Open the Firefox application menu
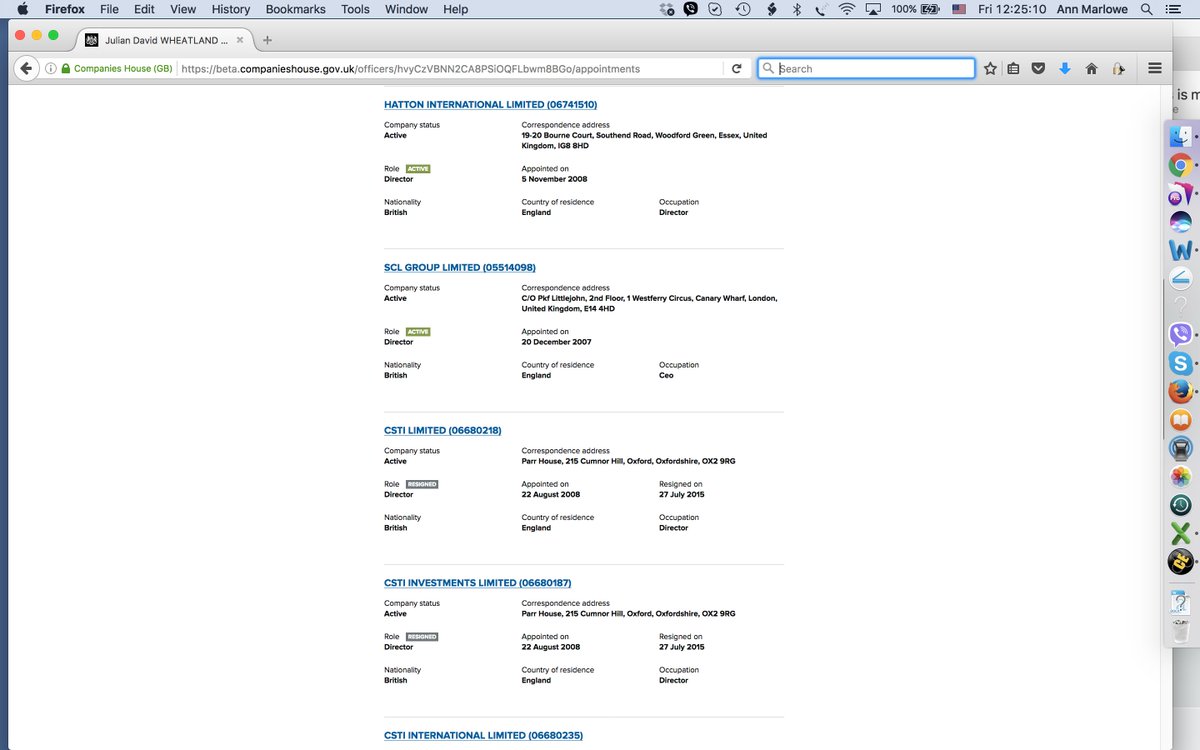The width and height of the screenshot is (1200, 750). coord(64,9)
